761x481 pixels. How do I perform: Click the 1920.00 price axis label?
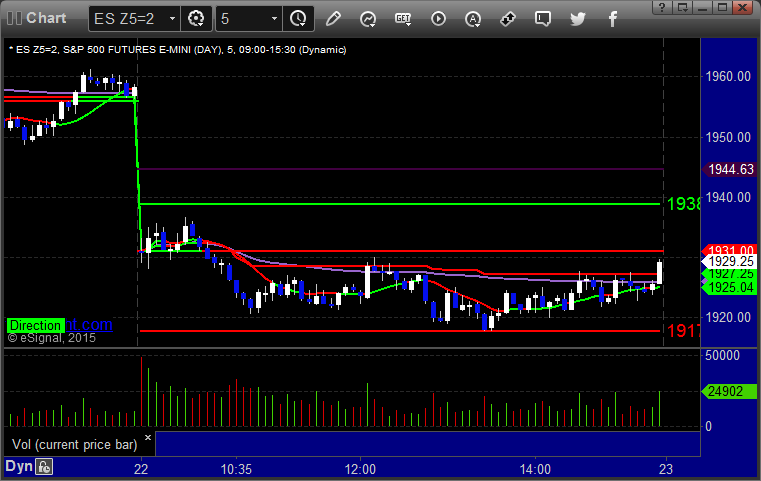click(x=728, y=317)
